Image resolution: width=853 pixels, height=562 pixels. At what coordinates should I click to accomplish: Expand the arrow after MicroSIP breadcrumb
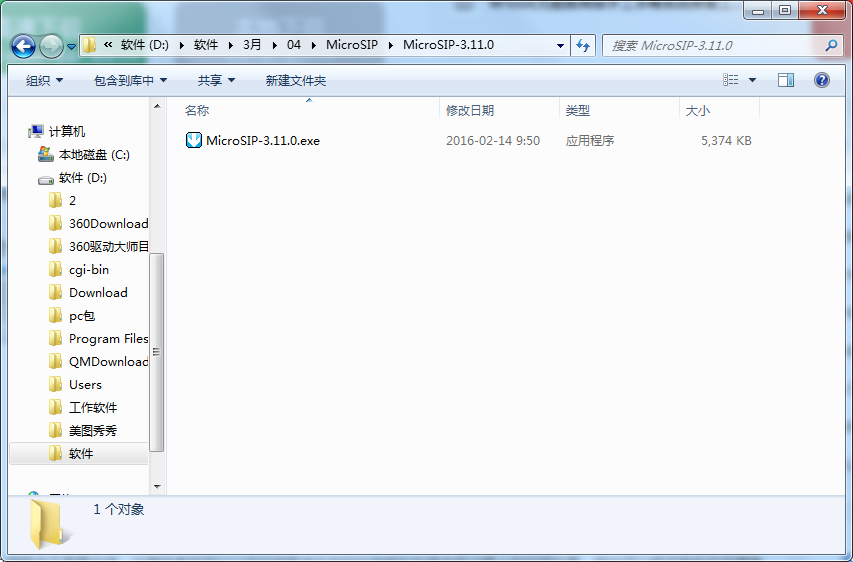[391, 46]
